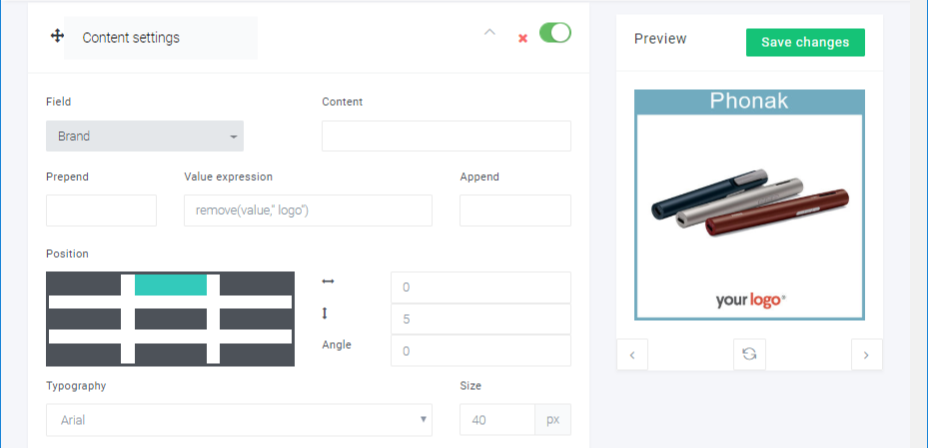
Task: Click the Typography label
Action: 76,386
